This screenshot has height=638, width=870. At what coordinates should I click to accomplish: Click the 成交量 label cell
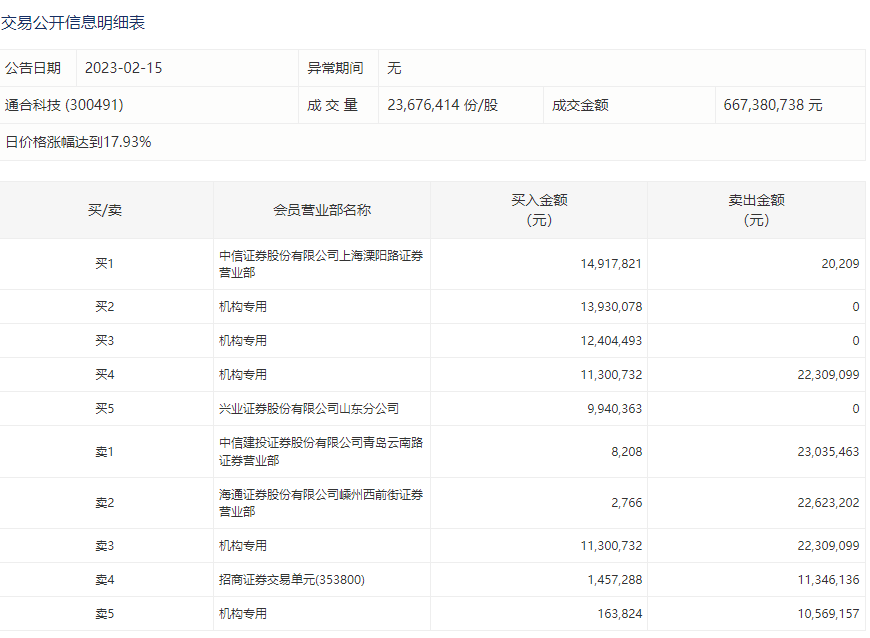pos(332,105)
